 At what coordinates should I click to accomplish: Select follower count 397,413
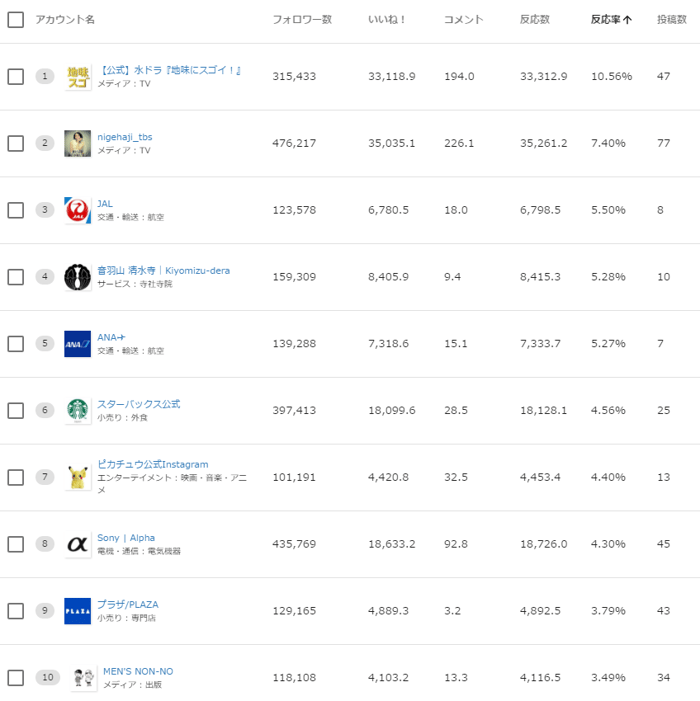pos(294,410)
